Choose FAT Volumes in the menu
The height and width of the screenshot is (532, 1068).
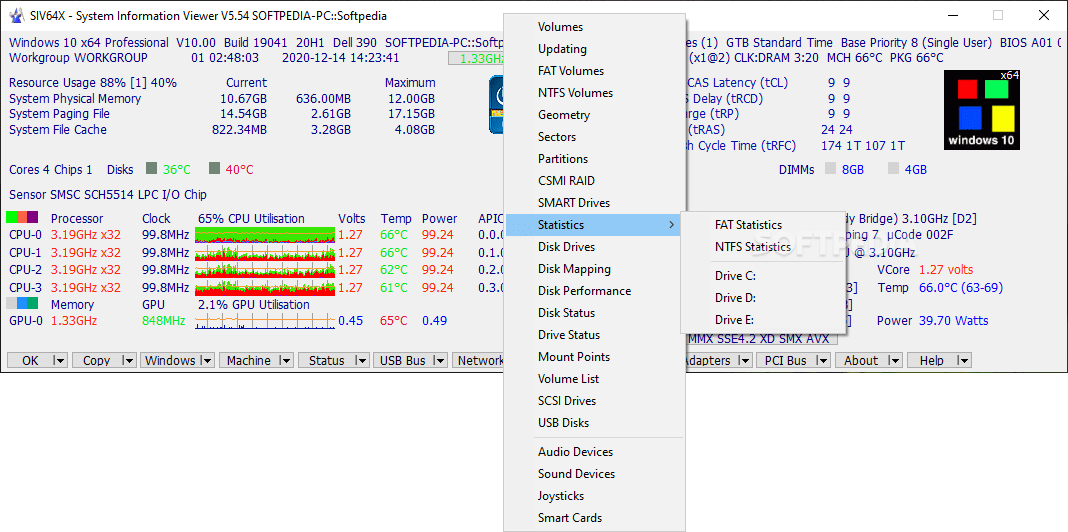(593, 71)
